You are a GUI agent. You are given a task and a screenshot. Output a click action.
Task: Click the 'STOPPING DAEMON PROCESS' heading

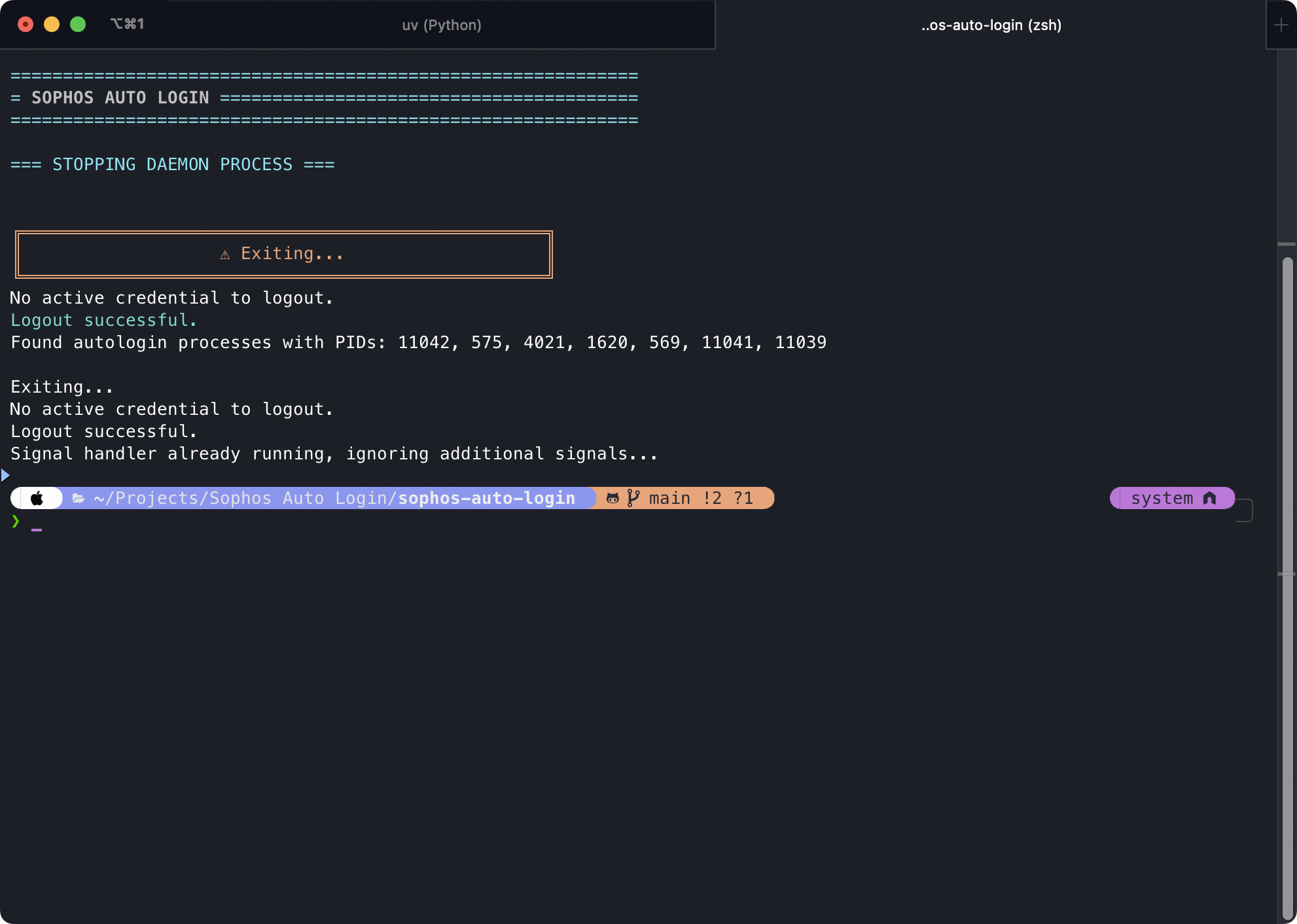point(173,164)
